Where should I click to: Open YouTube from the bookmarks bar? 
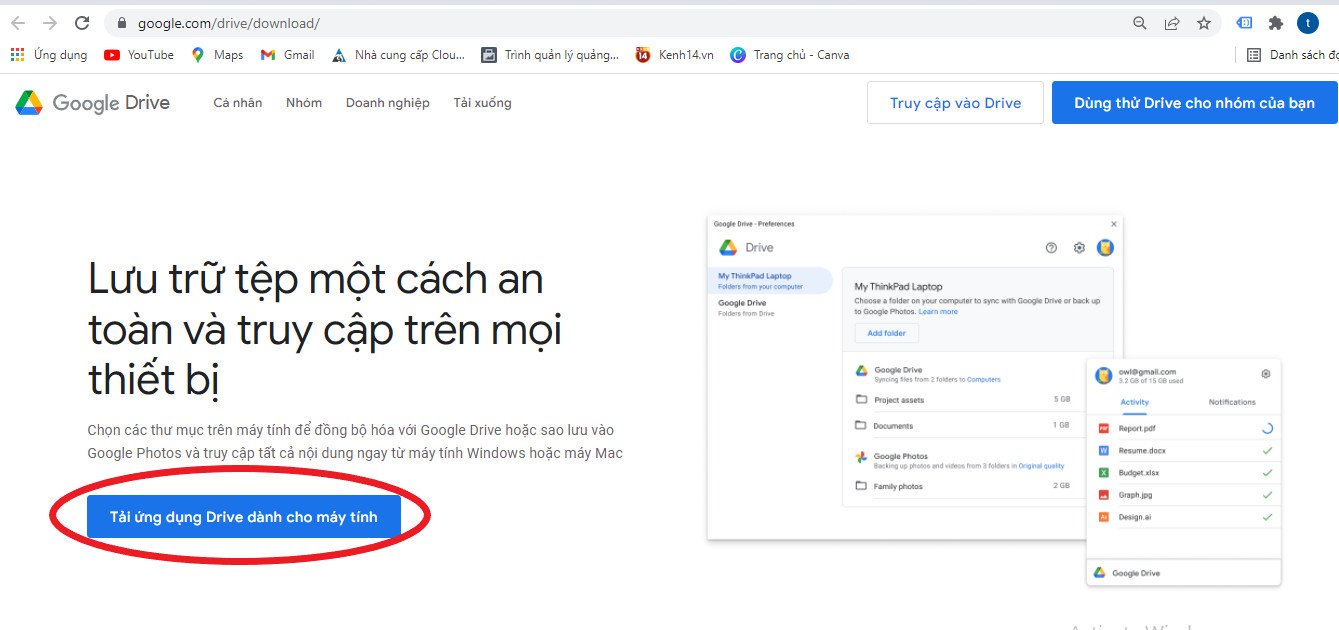click(x=138, y=55)
